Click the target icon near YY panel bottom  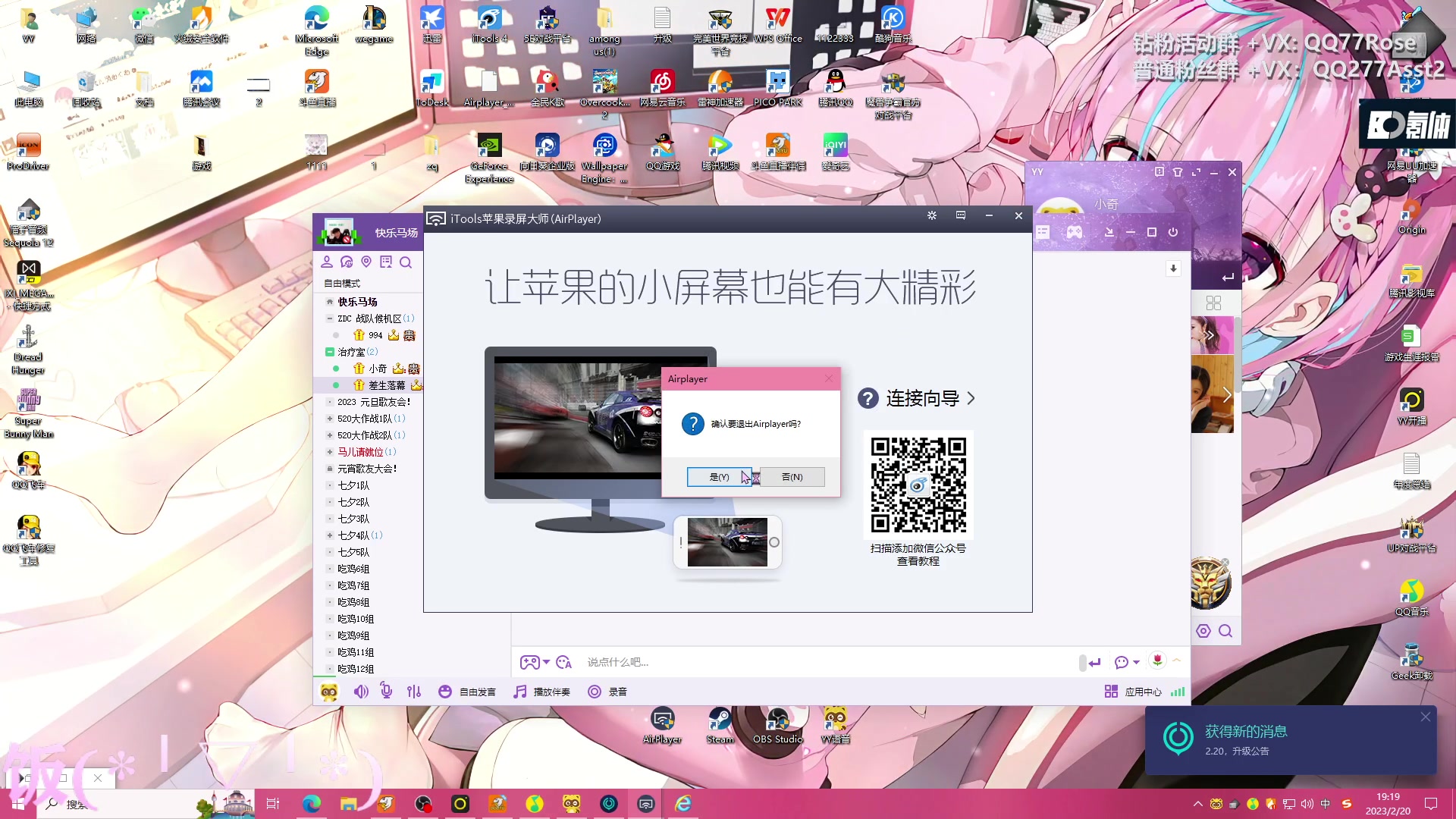[1203, 631]
